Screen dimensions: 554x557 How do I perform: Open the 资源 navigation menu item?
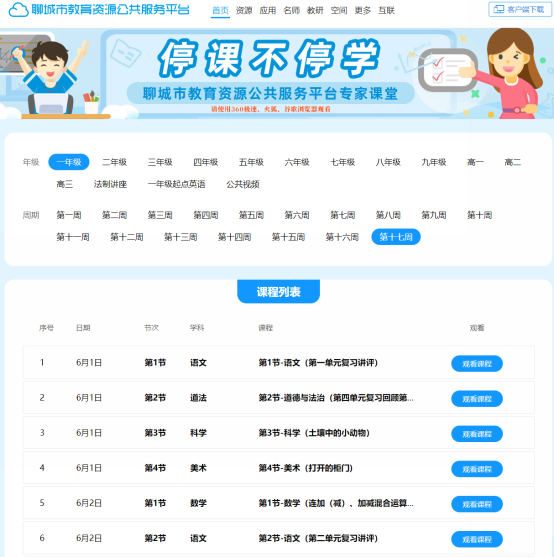[x=244, y=11]
